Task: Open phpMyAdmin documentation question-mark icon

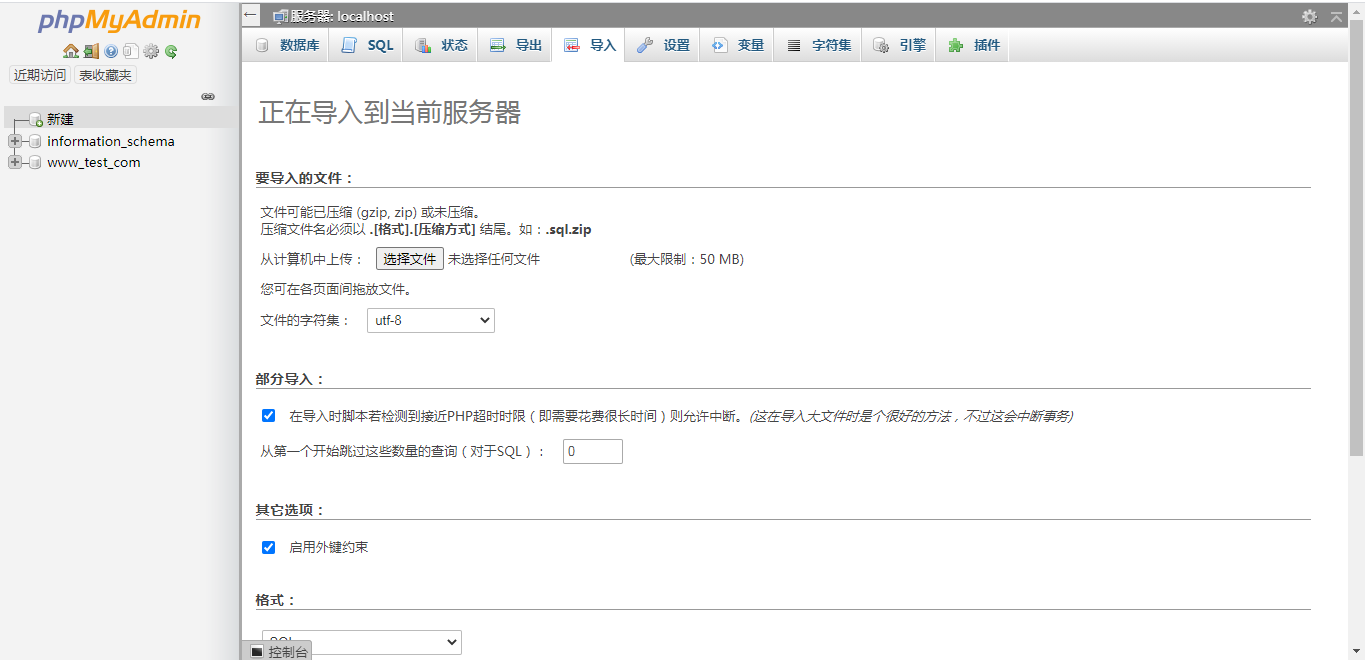Action: click(111, 51)
